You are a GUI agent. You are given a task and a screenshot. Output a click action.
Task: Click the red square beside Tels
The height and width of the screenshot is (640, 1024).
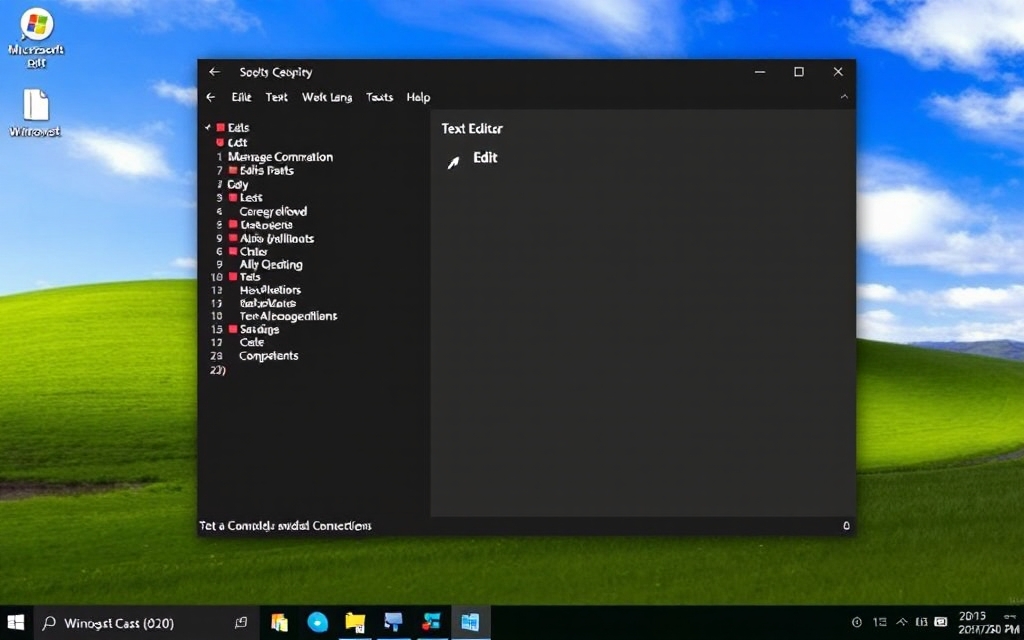[x=233, y=277]
